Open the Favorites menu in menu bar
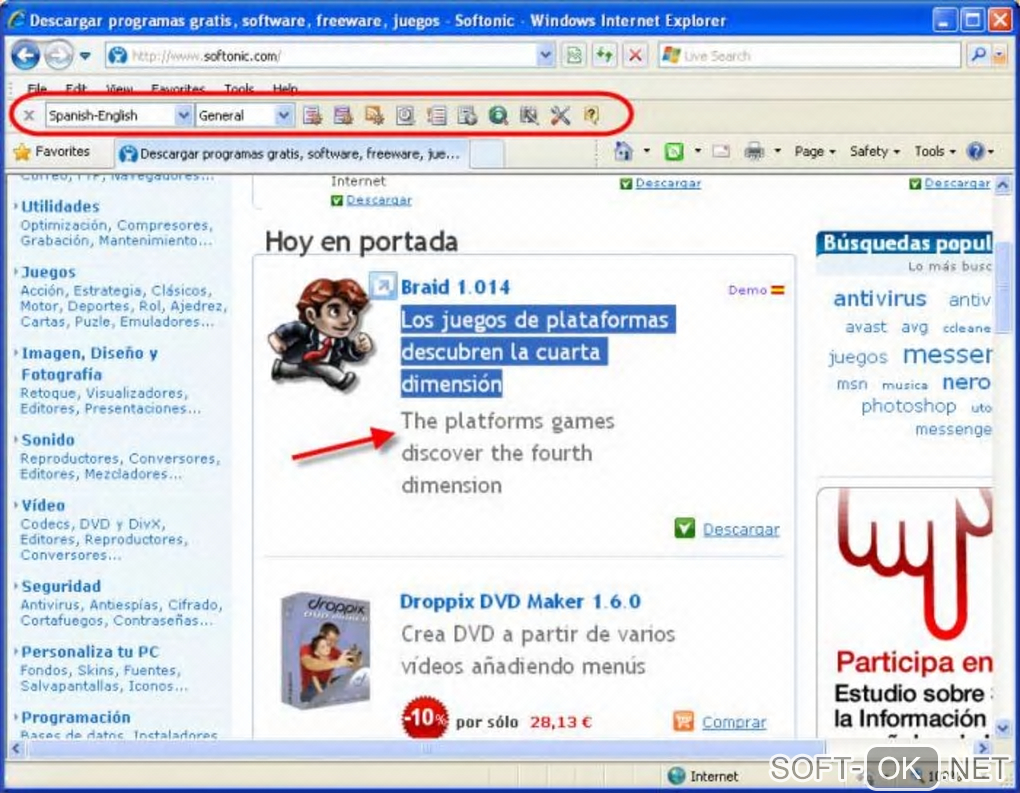Screen dimensions: 1020x793 pos(178,88)
